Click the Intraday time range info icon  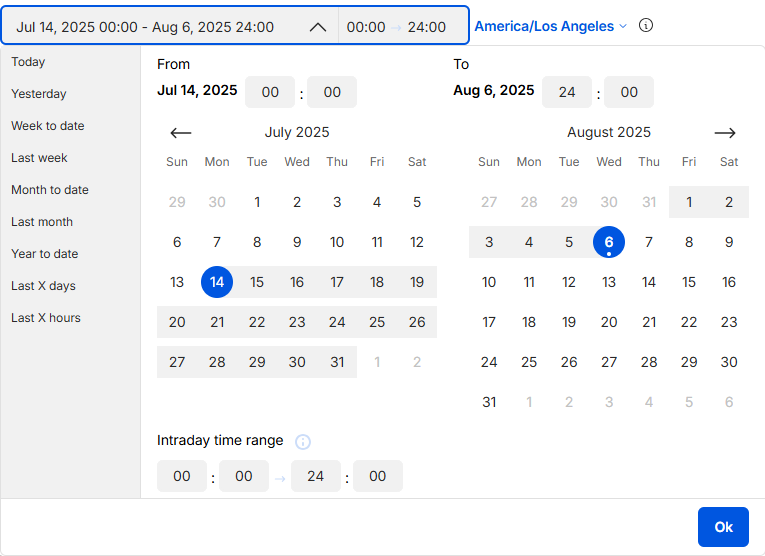(303, 441)
